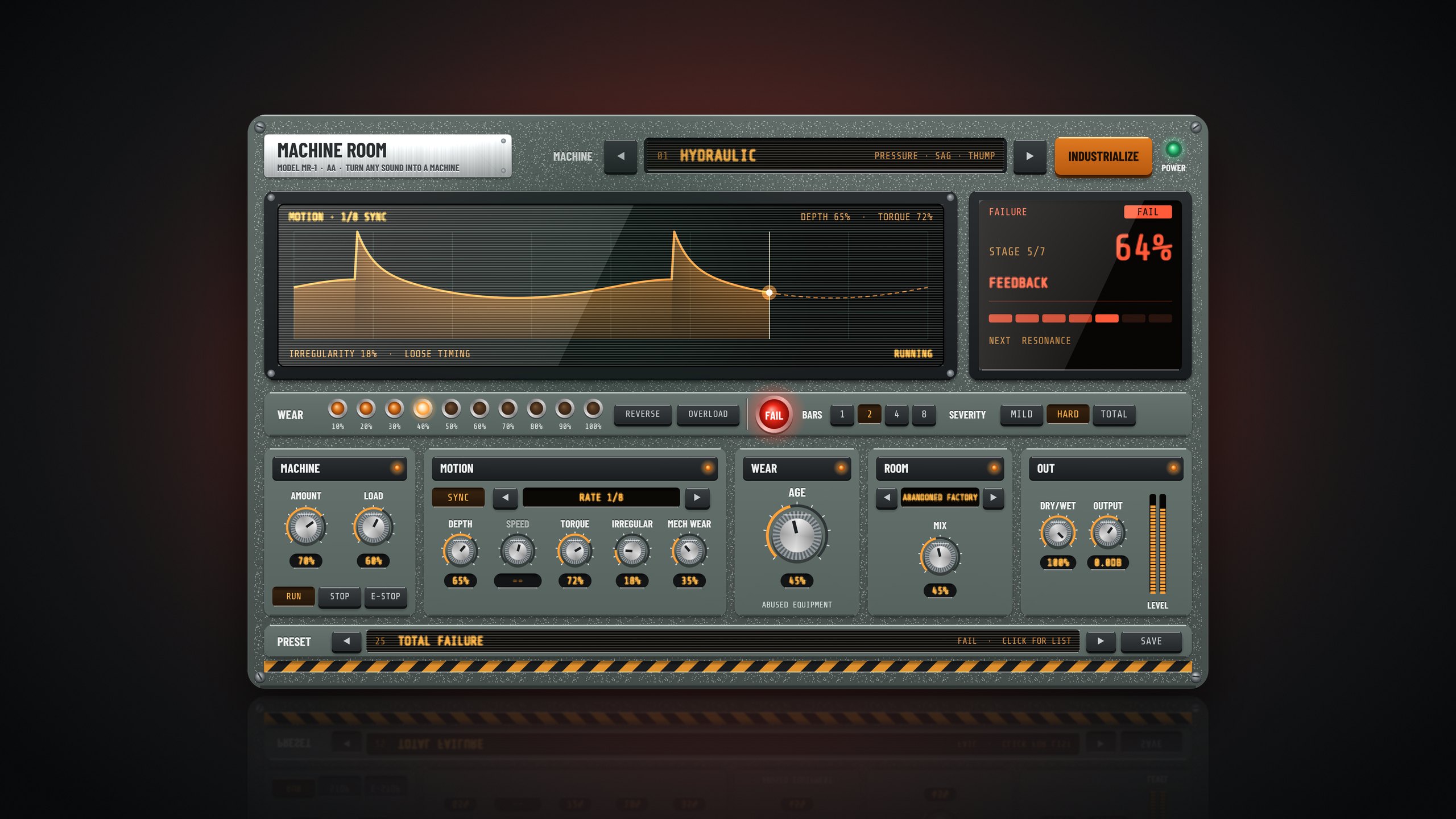1456x819 pixels.
Task: Set wear lamp to 100%
Action: [x=593, y=408]
